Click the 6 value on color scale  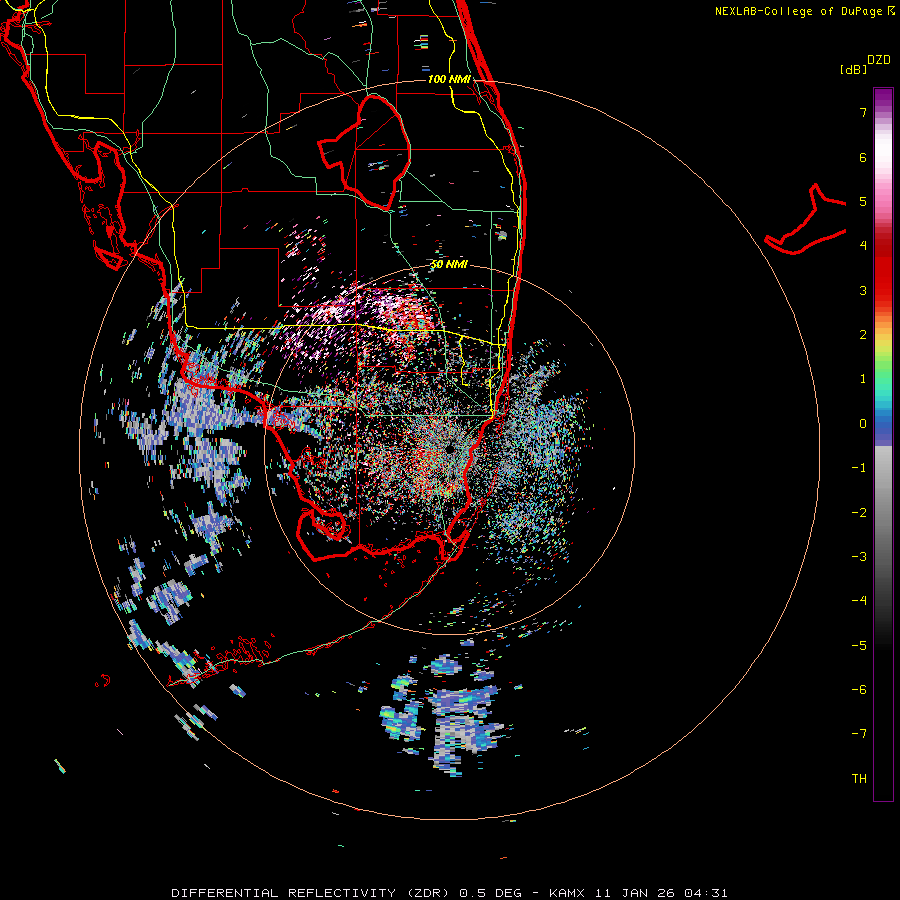click(x=863, y=157)
